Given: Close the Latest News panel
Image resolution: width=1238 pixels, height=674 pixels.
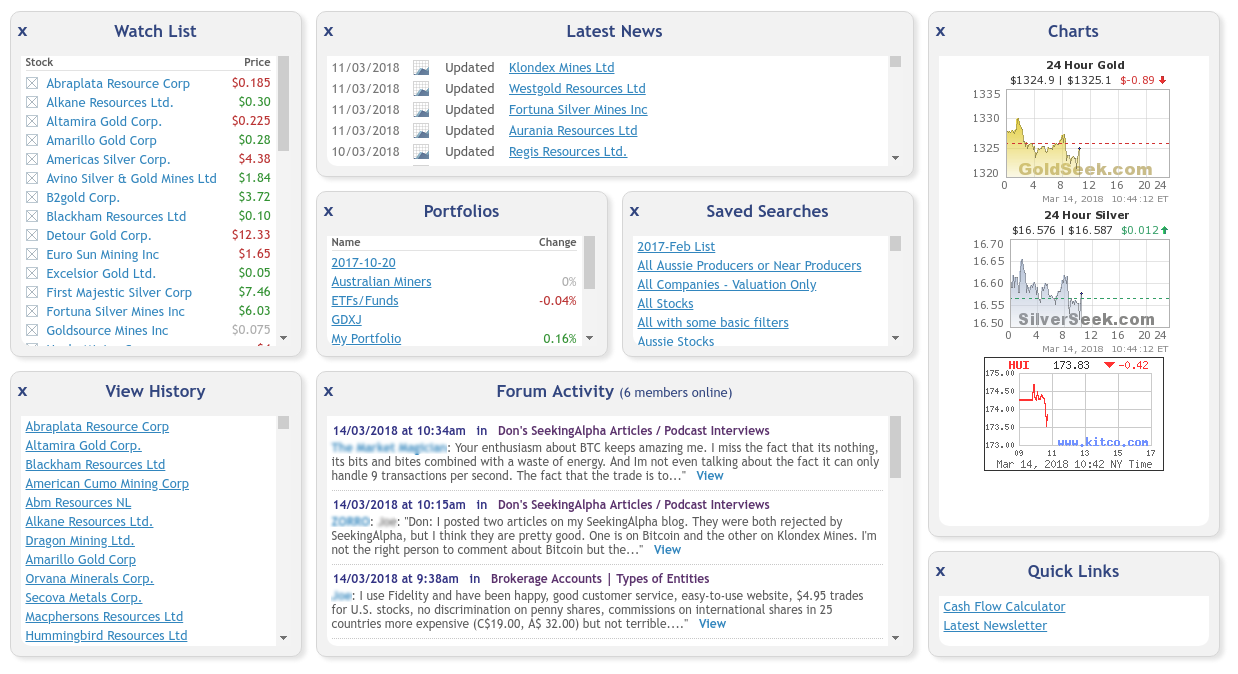Looking at the screenshot, I should coord(329,32).
